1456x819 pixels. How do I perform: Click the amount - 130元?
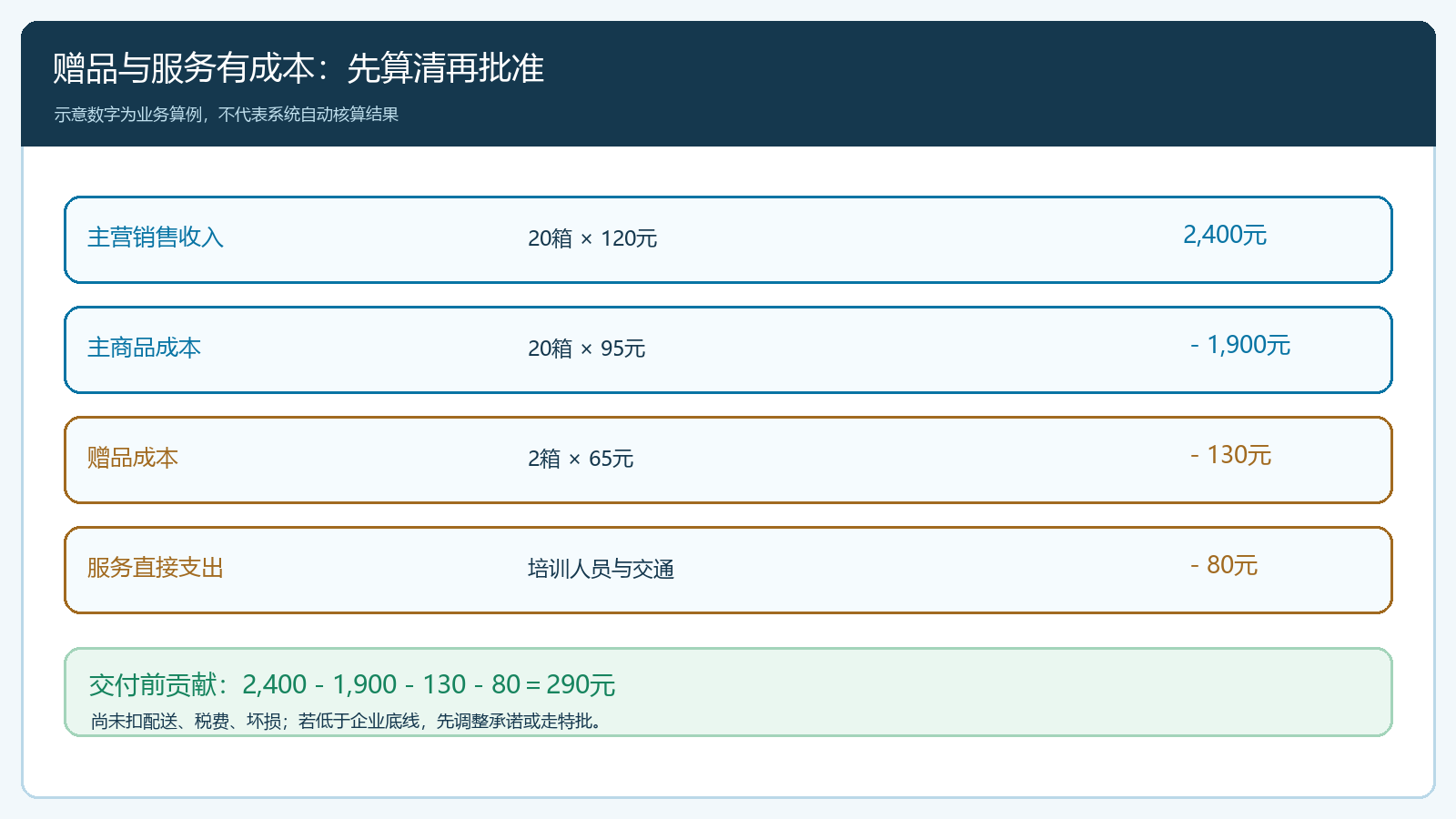point(1230,455)
